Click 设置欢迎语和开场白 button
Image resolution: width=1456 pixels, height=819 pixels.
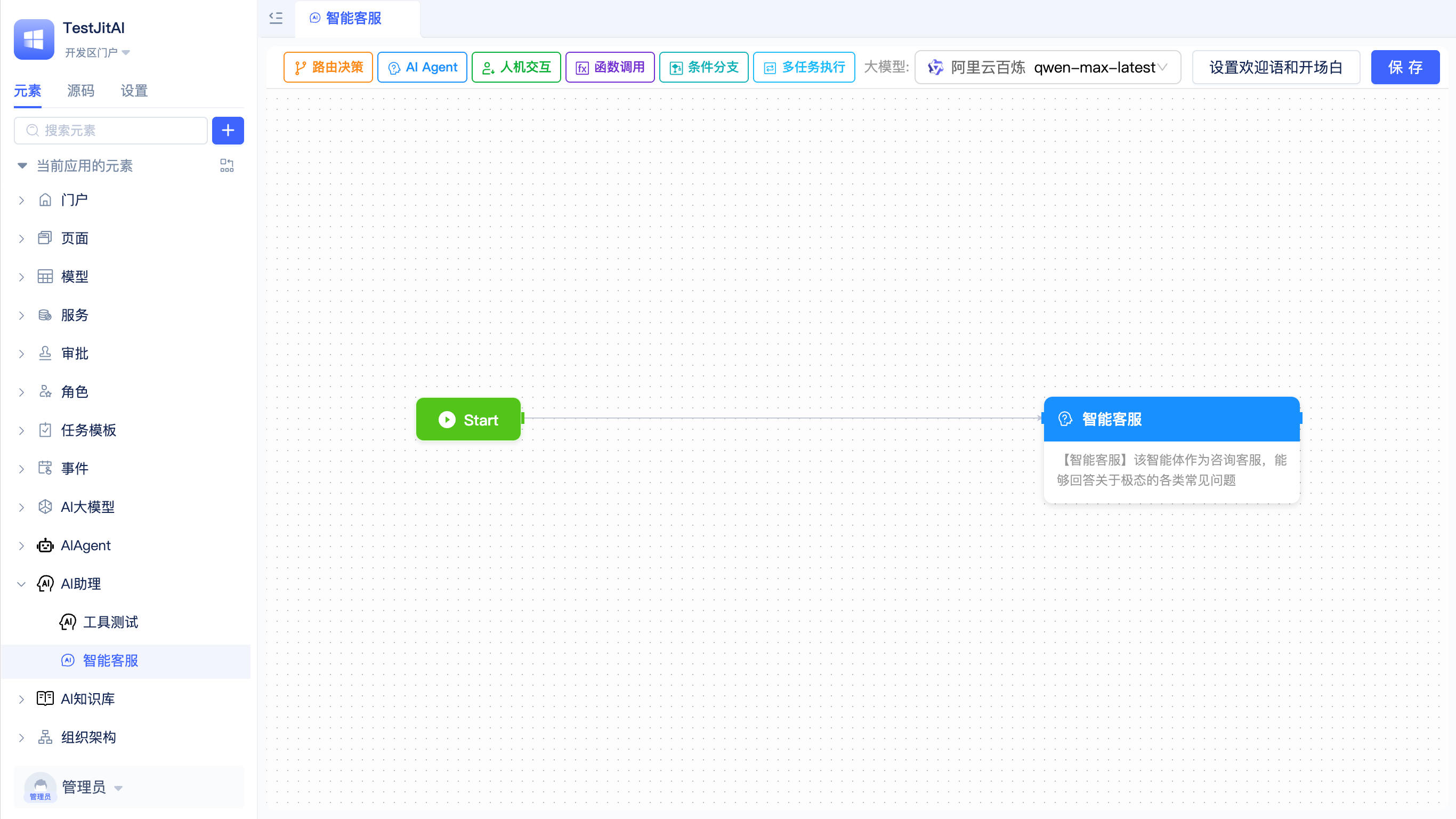pos(1276,67)
